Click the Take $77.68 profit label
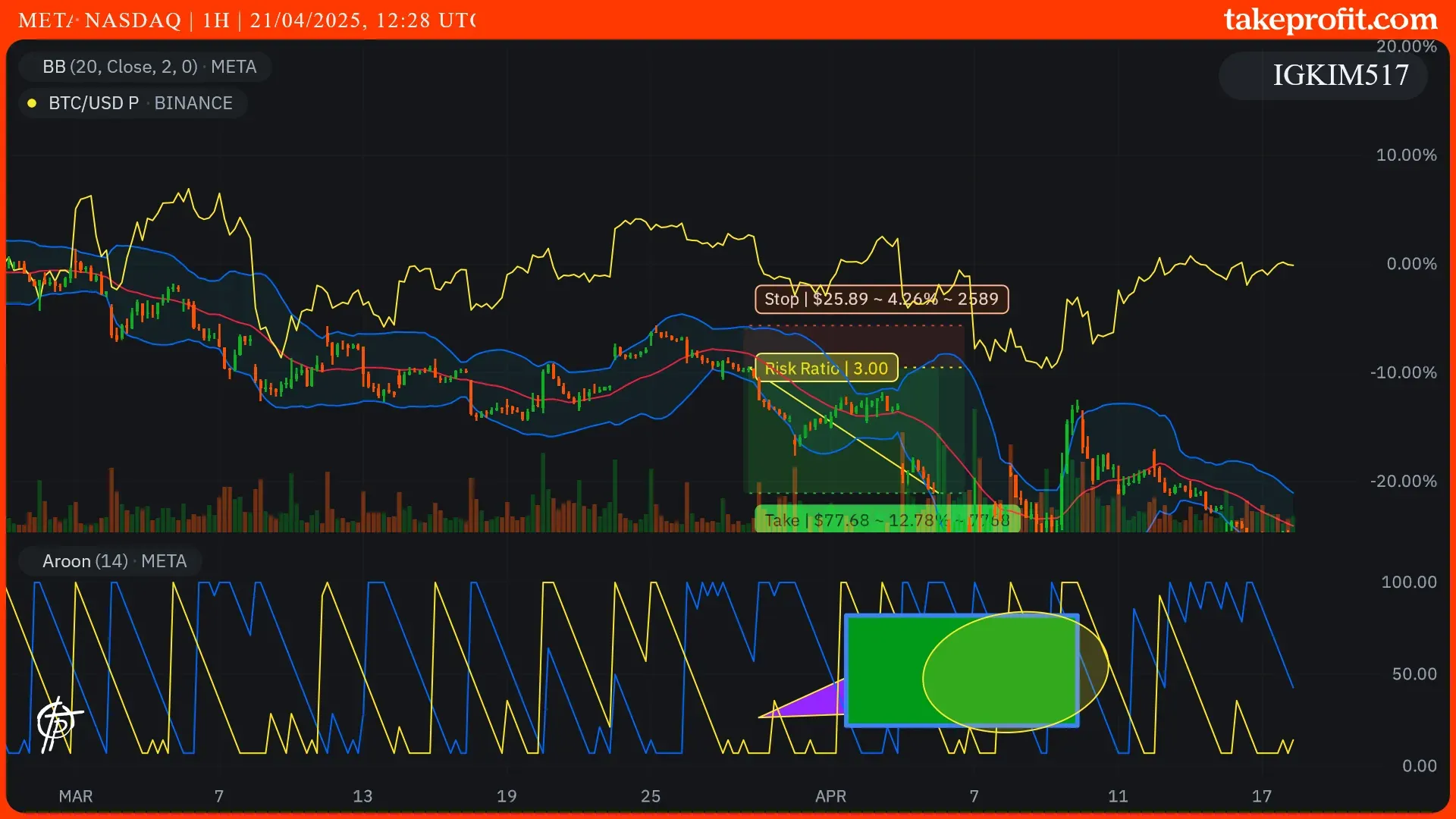This screenshot has height=819, width=1456. pos(886,520)
